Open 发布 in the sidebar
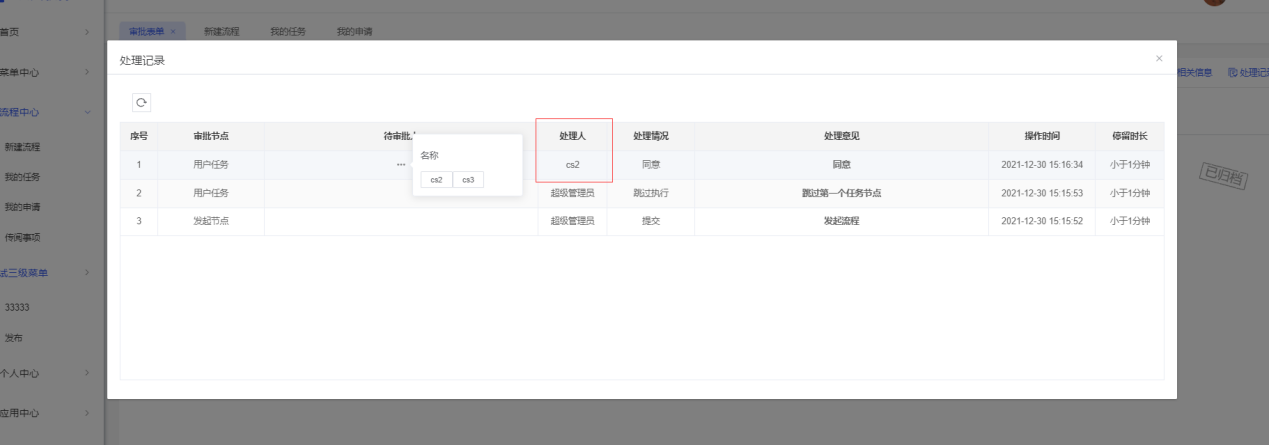The height and width of the screenshot is (445, 1269). [x=14, y=338]
